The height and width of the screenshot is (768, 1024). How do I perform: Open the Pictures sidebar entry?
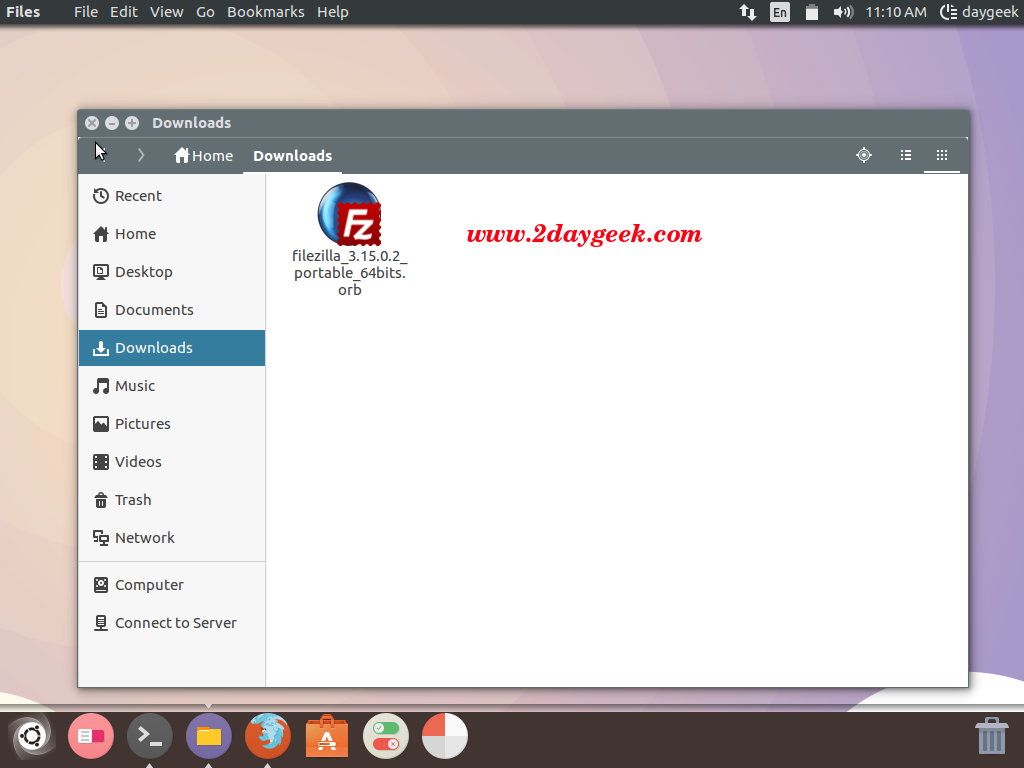172,423
